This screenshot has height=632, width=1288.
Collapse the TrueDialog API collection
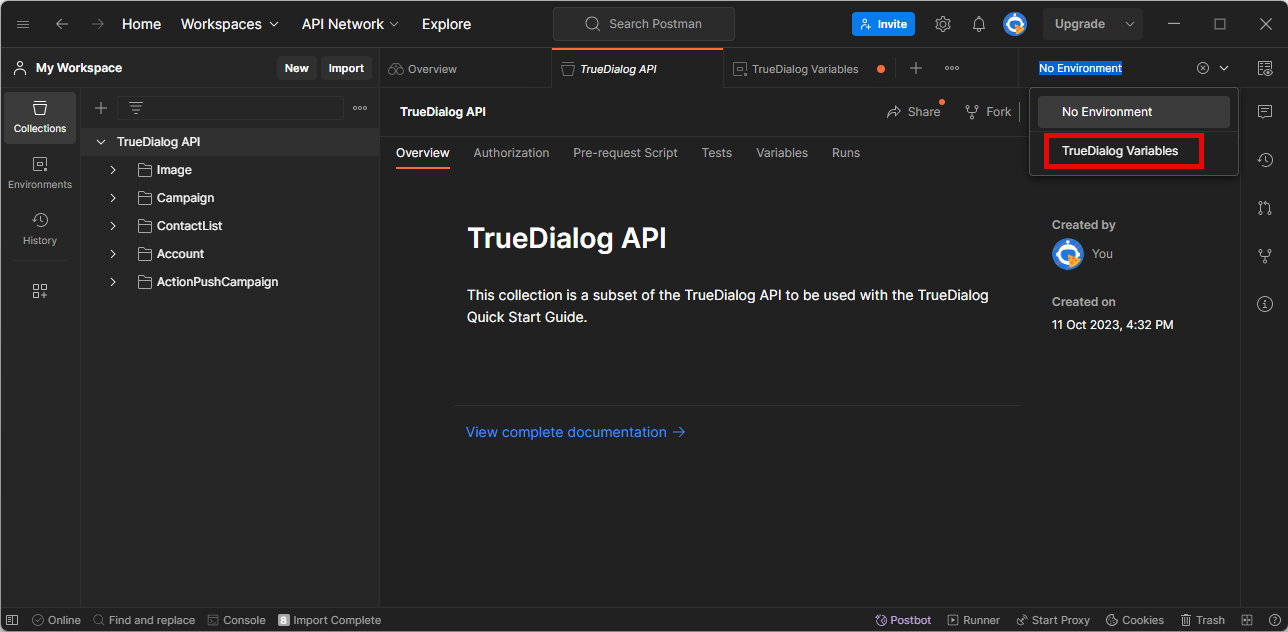click(101, 142)
